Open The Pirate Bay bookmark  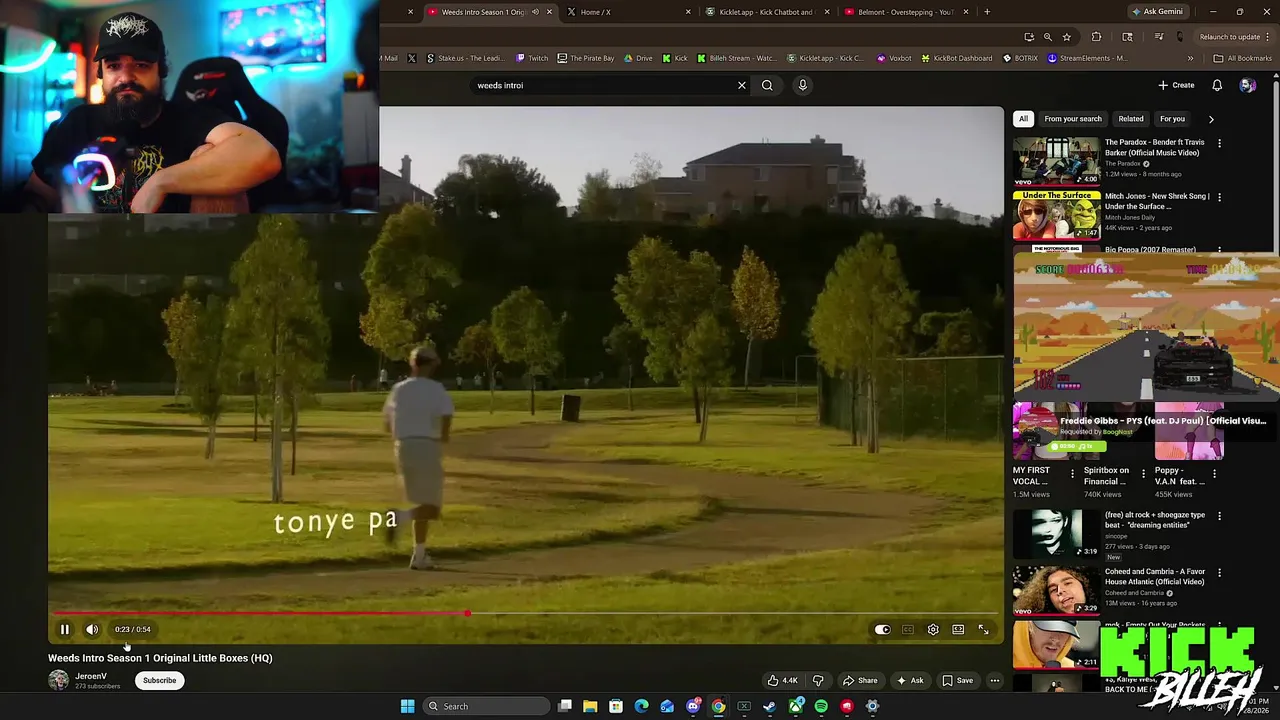[x=586, y=58]
